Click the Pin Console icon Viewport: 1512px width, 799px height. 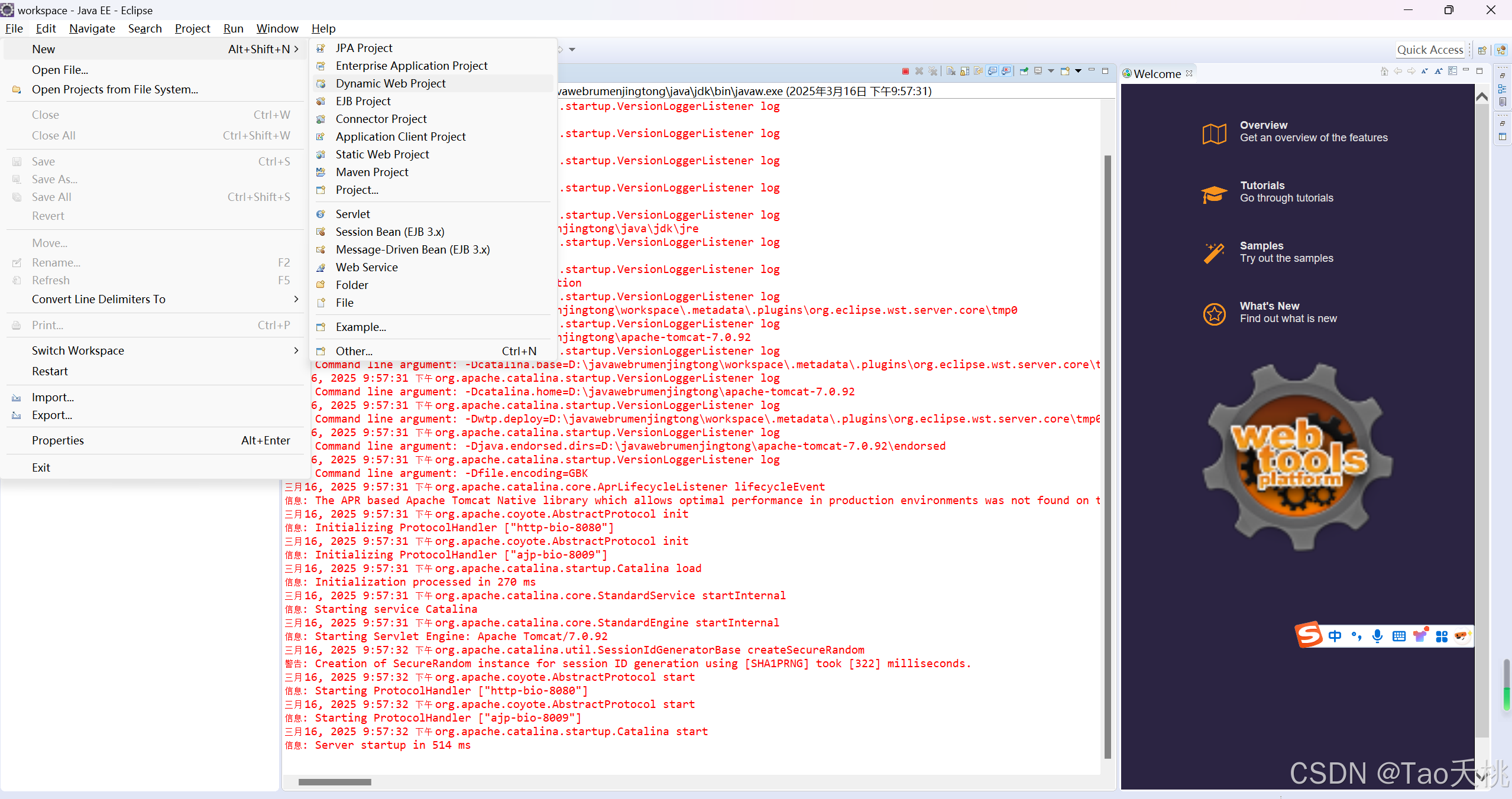pyautogui.click(x=1024, y=71)
